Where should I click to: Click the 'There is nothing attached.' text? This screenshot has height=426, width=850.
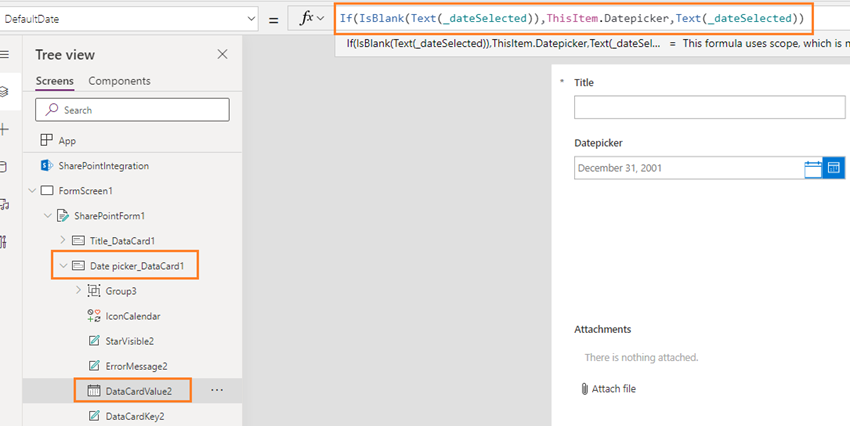(641, 358)
